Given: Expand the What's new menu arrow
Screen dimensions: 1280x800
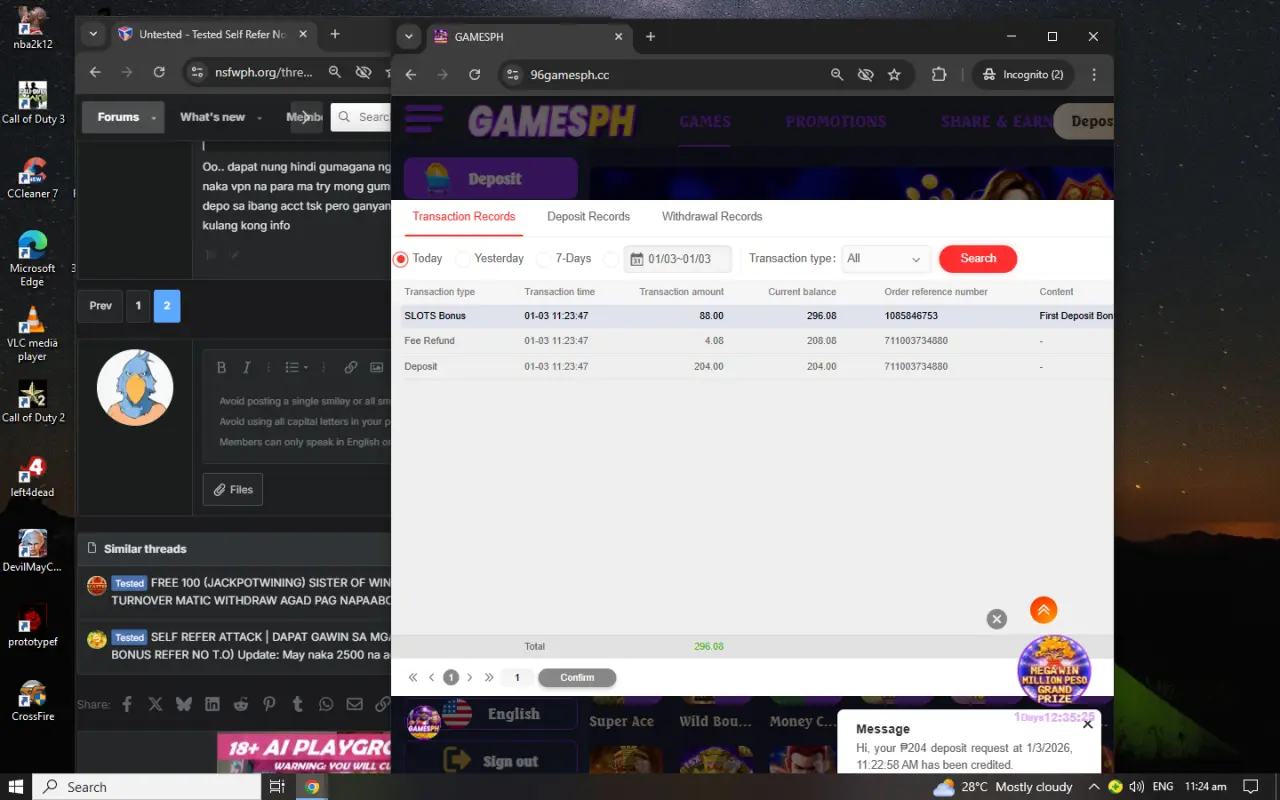Looking at the screenshot, I should pos(260,118).
